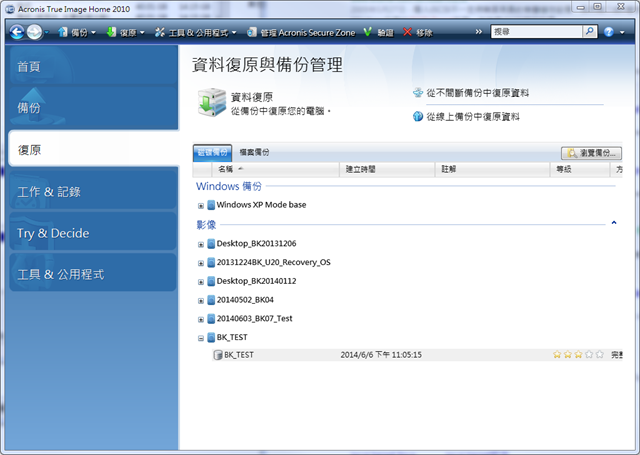The image size is (640, 455).
Task: Select 首頁 in the sidebar
Action: (93, 66)
